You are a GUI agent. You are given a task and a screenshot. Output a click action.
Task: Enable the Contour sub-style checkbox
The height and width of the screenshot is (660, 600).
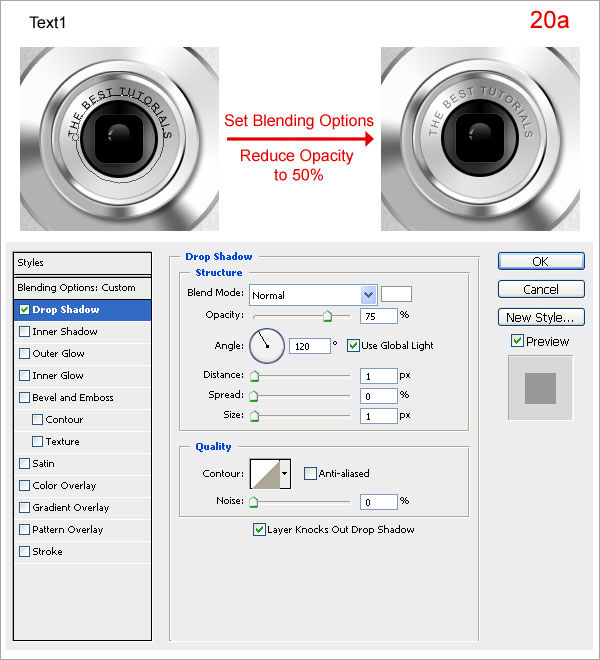coord(37,420)
